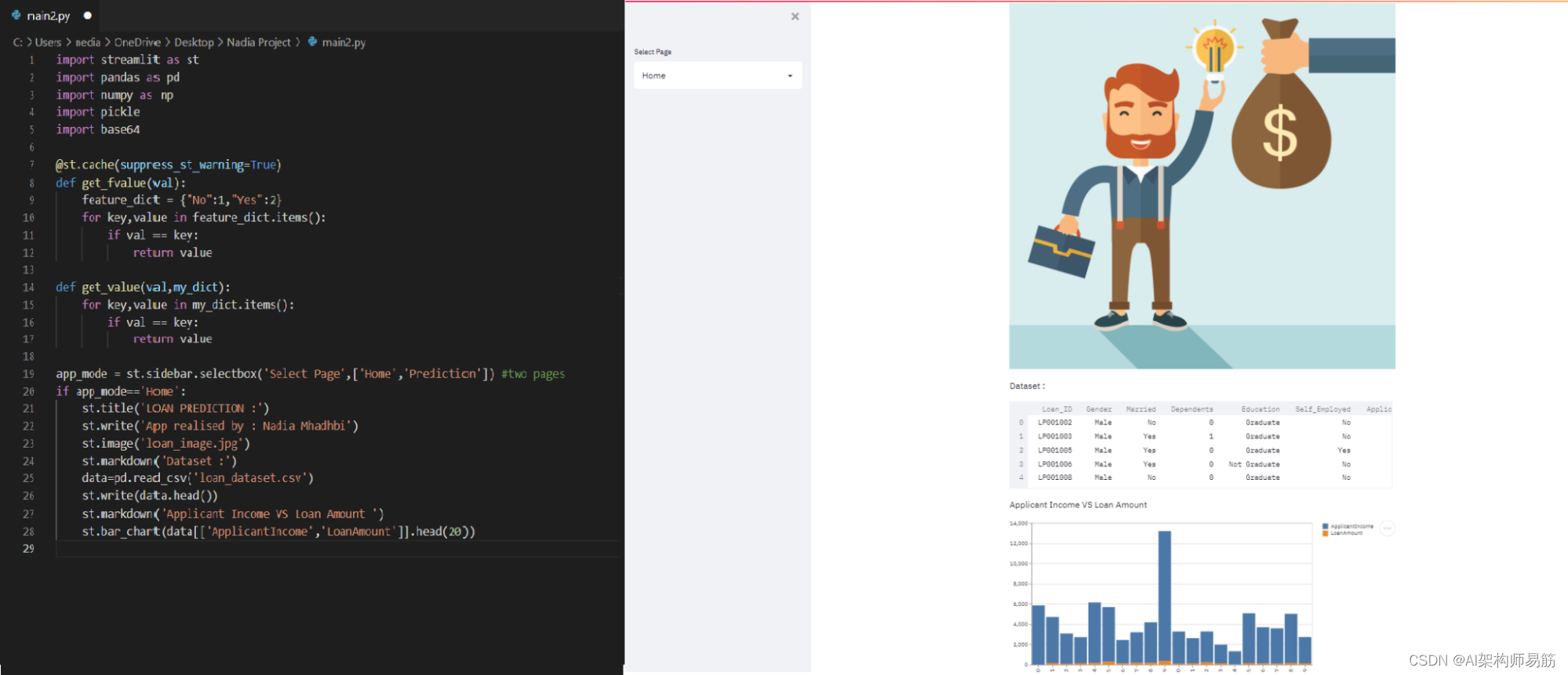
Task: Click the tallest blue bar in chart
Action: coord(1164,597)
